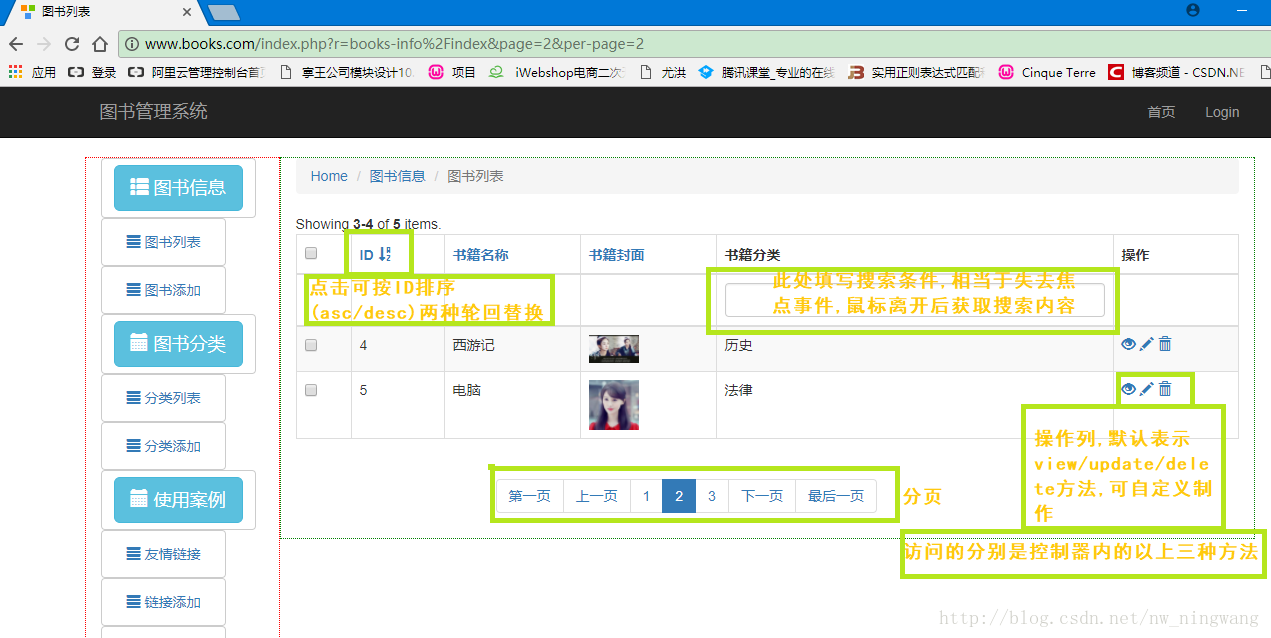Delete the 西游记 book using the trash icon
The width and height of the screenshot is (1271, 638).
[1165, 344]
